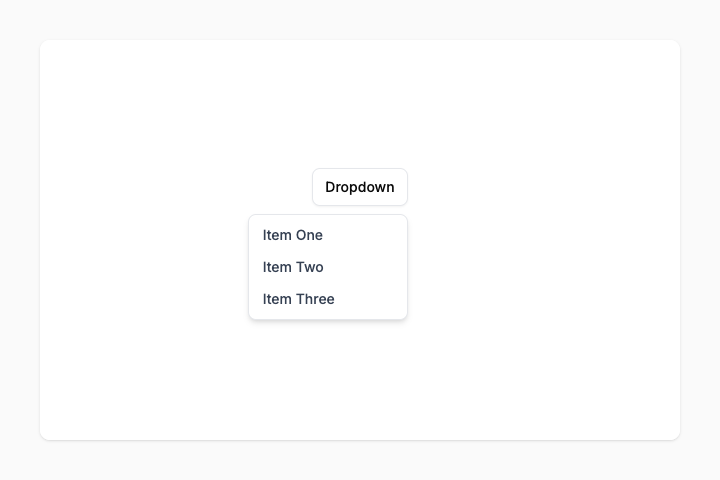Toggle the Dropdown trigger button
Screen dimensions: 720x480
click(360, 187)
